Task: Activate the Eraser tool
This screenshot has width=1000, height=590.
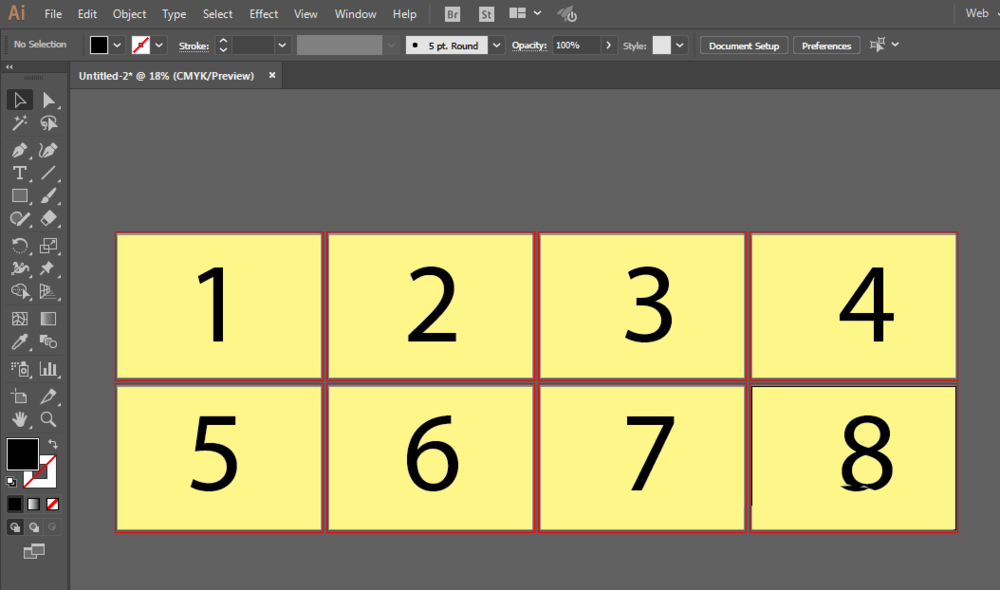Action: click(x=48, y=219)
